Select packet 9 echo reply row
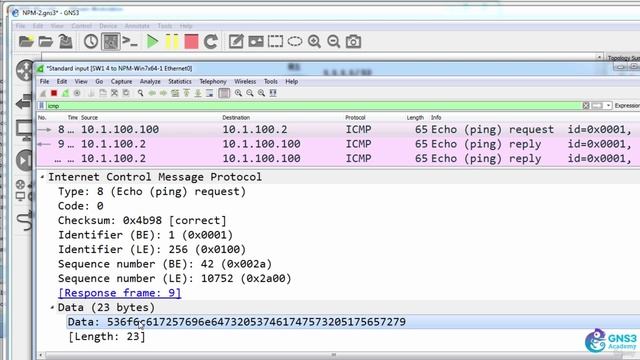 click(x=338, y=144)
